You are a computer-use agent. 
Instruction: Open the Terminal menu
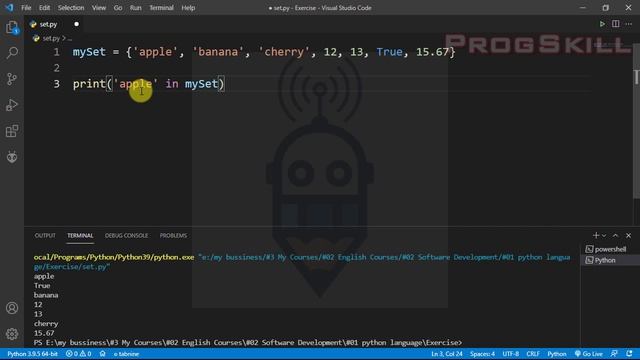(x=161, y=8)
